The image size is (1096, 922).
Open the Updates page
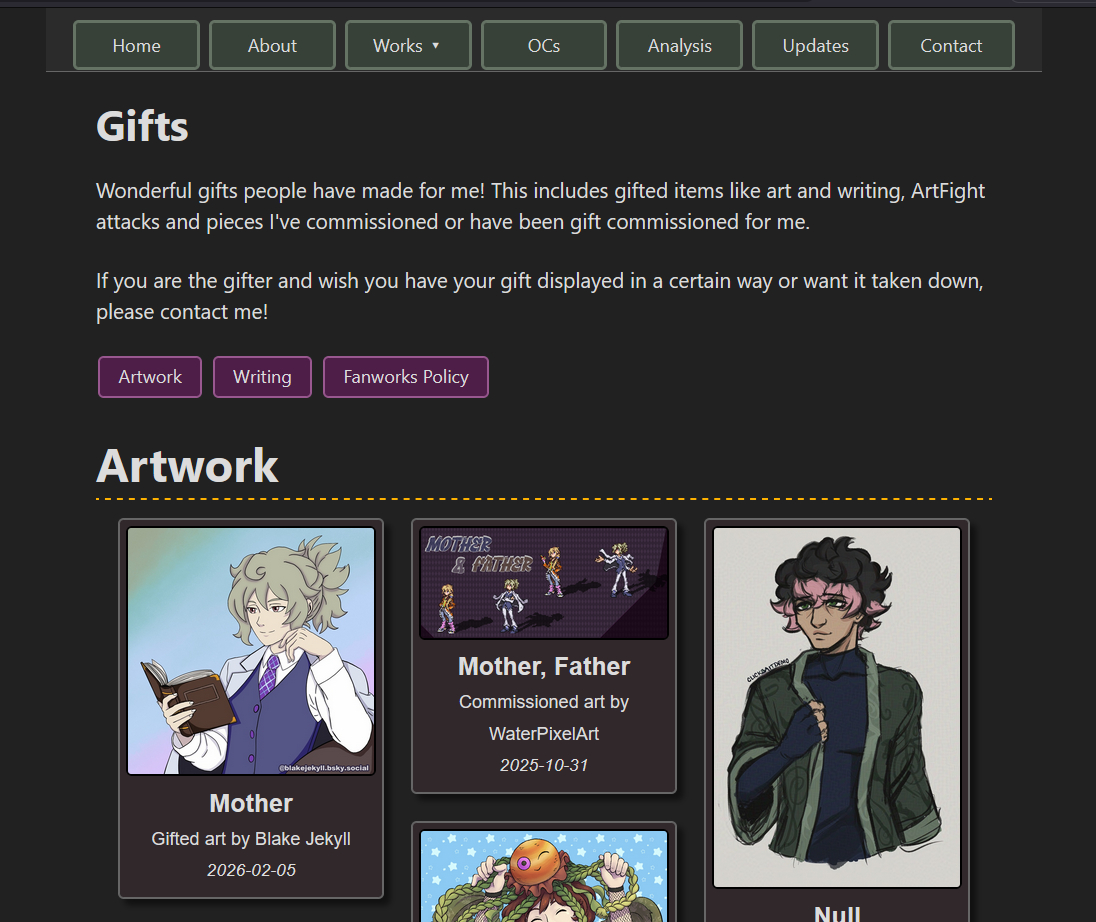pos(815,45)
